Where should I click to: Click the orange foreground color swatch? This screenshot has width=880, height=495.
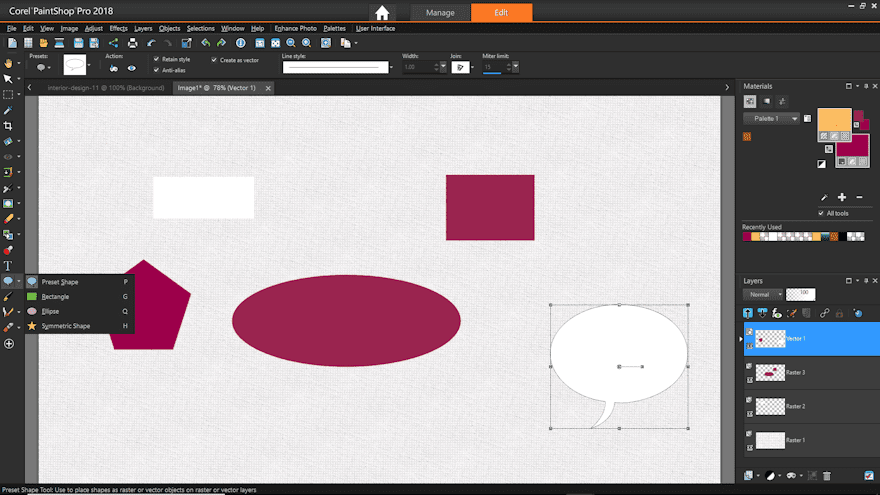pos(833,120)
